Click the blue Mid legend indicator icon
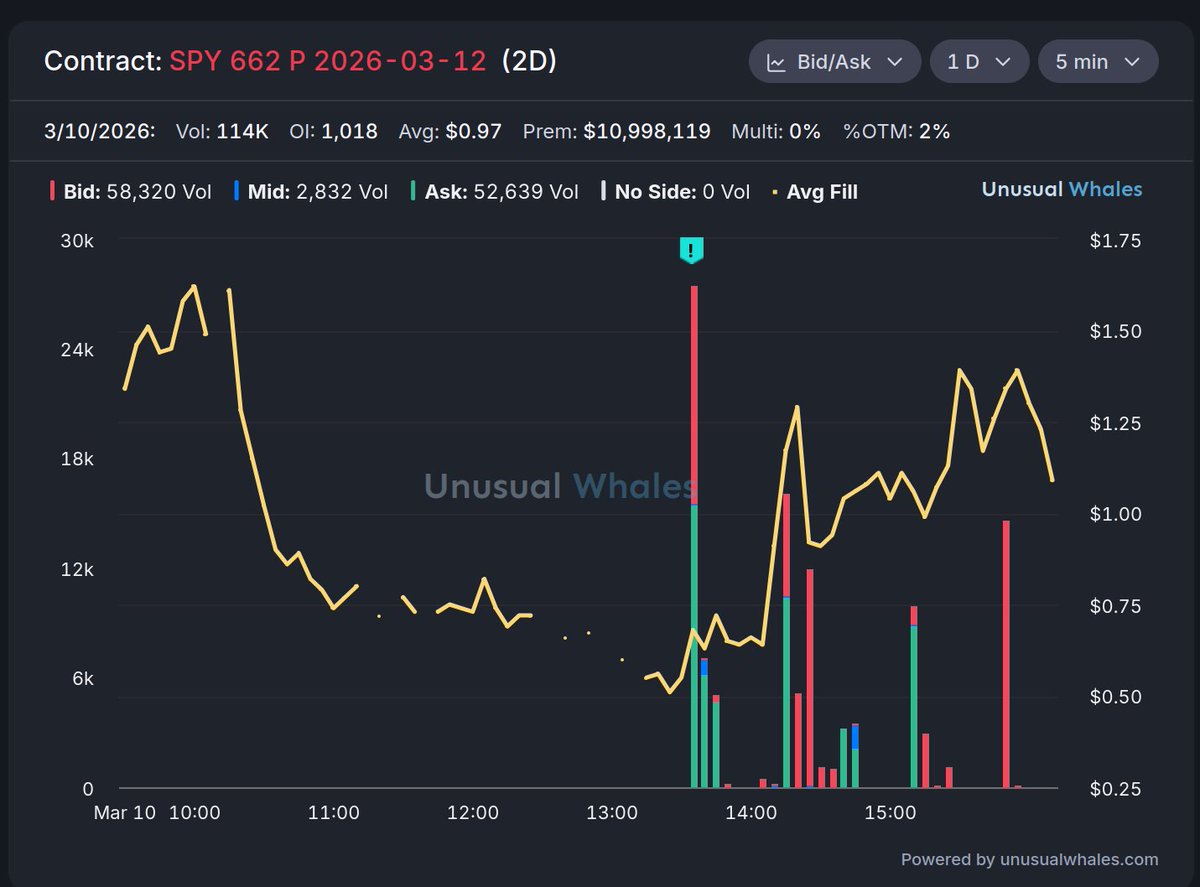The height and width of the screenshot is (887, 1200). [x=236, y=191]
